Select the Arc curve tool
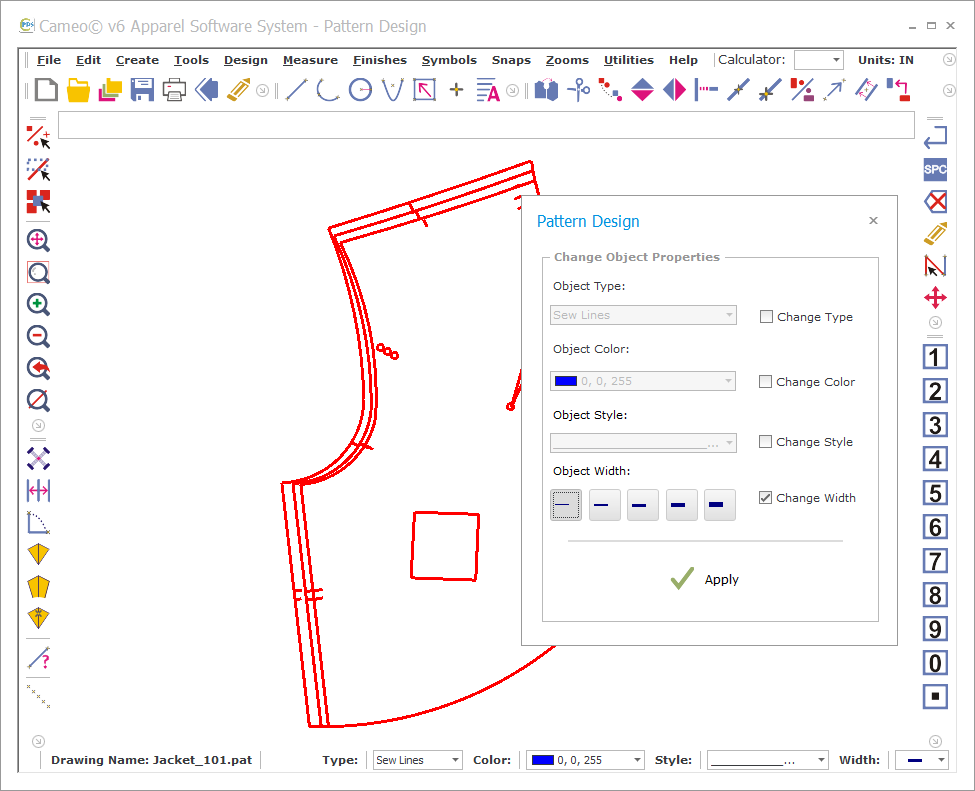The width and height of the screenshot is (975, 791). (328, 90)
